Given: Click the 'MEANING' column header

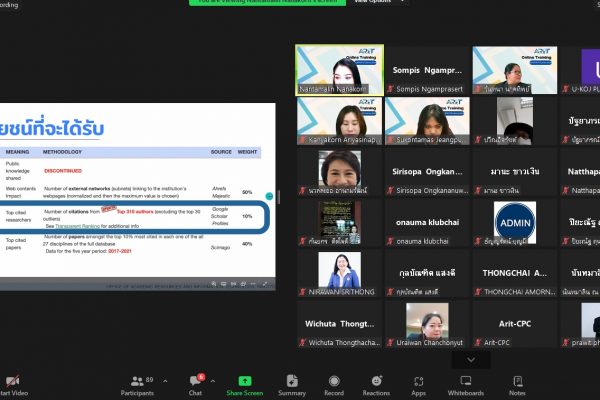Looking at the screenshot, I should point(17,152).
